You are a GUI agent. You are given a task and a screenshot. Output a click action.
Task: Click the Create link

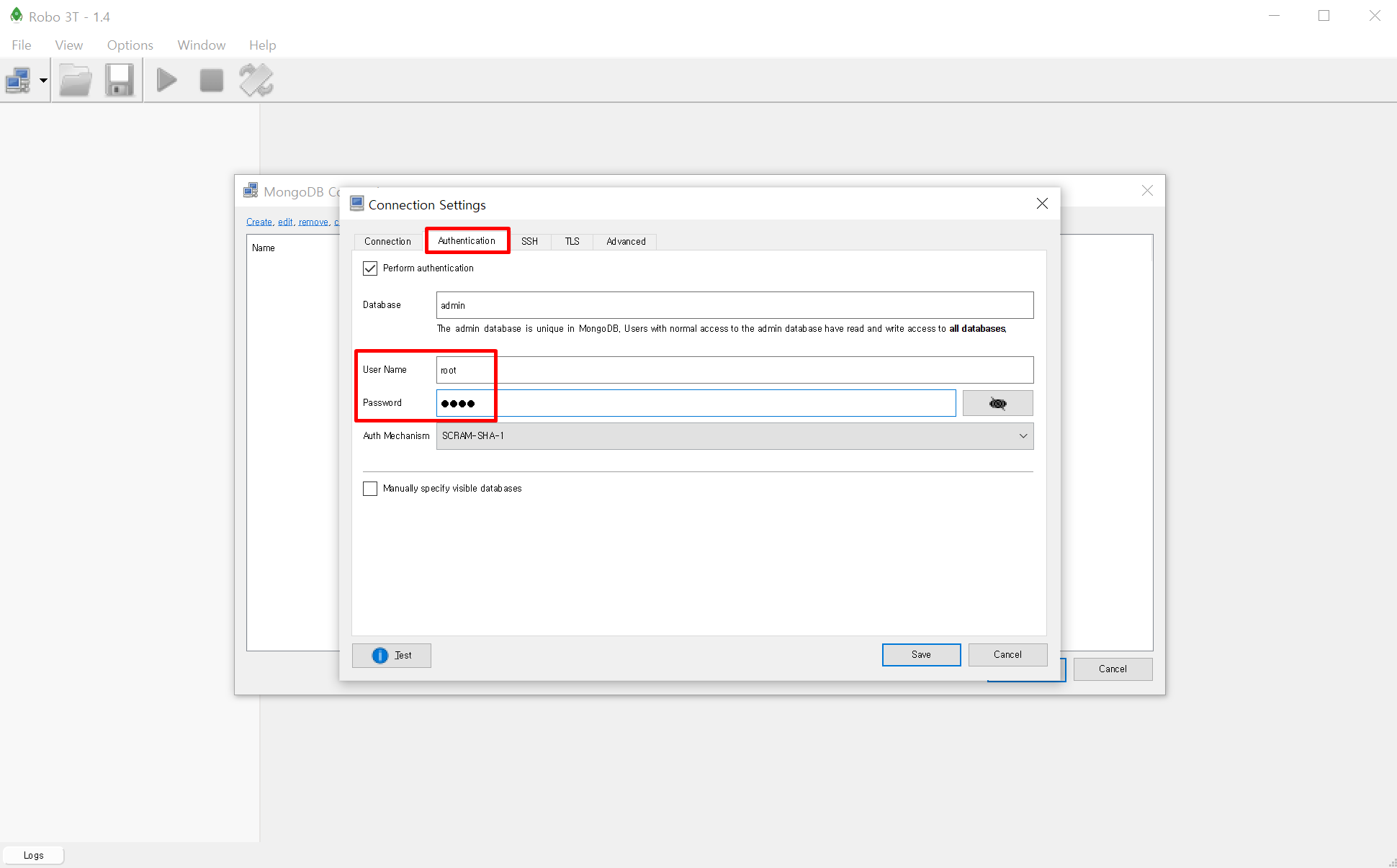[x=259, y=222]
